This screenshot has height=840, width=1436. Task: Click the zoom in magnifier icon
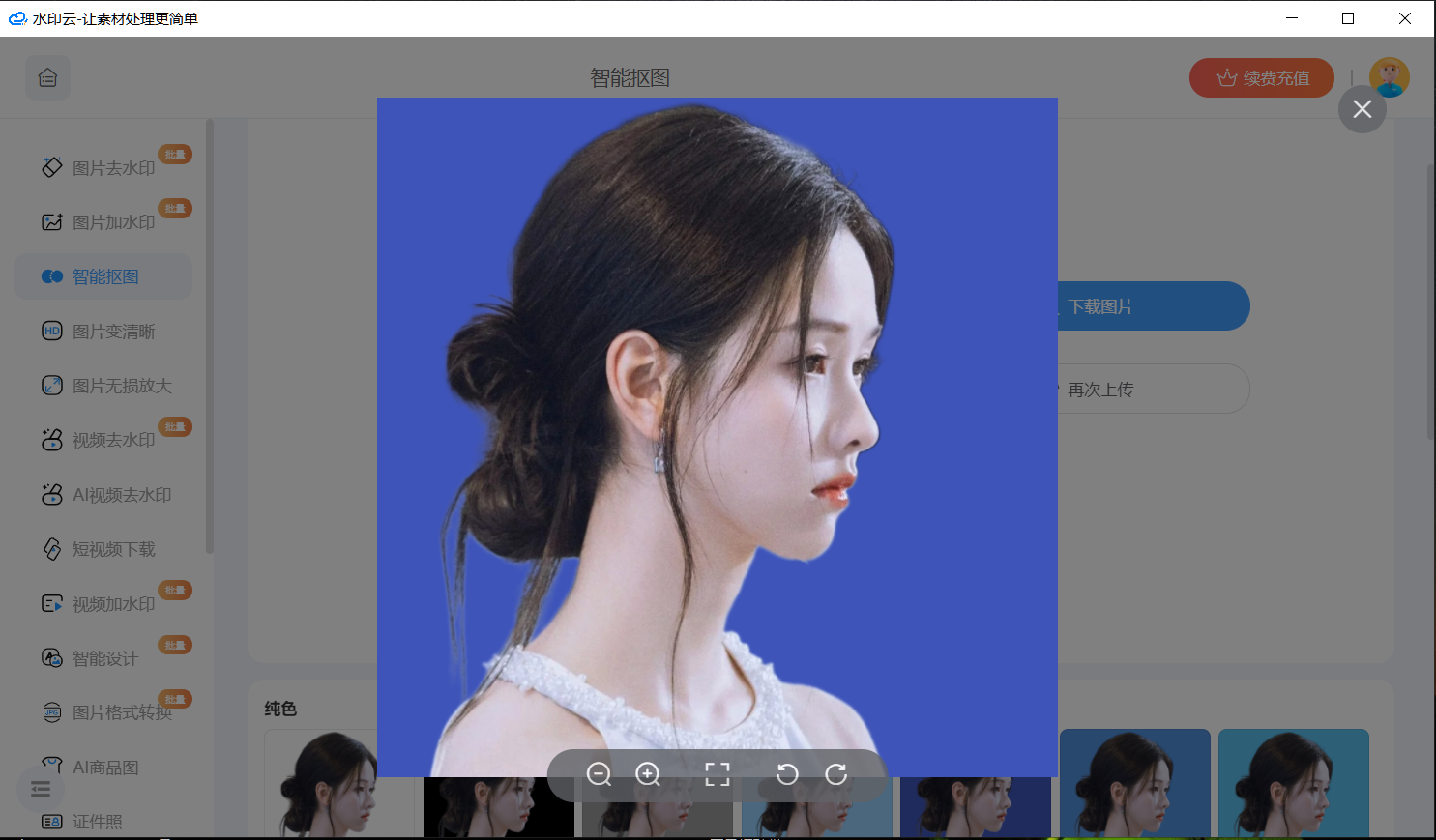[648, 774]
